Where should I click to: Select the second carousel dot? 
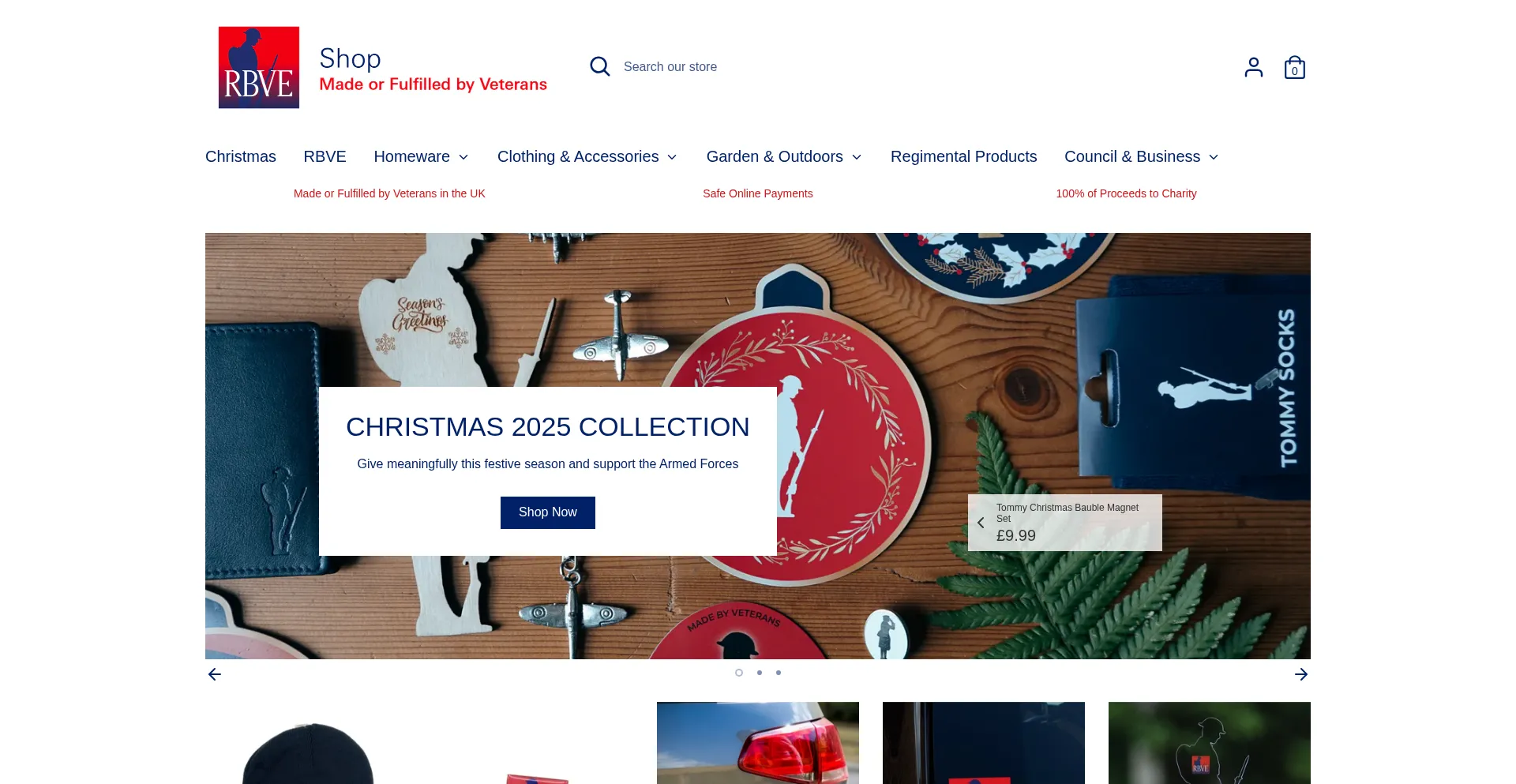point(760,673)
